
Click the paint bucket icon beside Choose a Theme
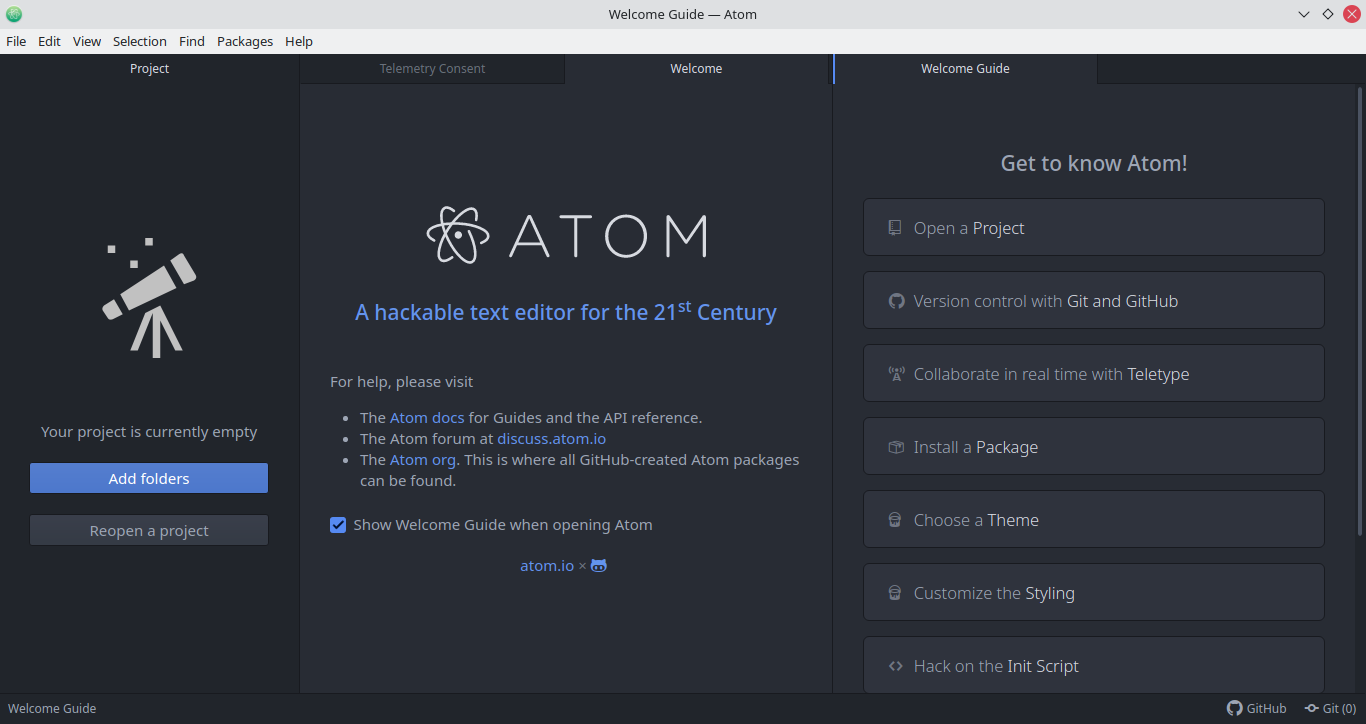pyautogui.click(x=896, y=520)
